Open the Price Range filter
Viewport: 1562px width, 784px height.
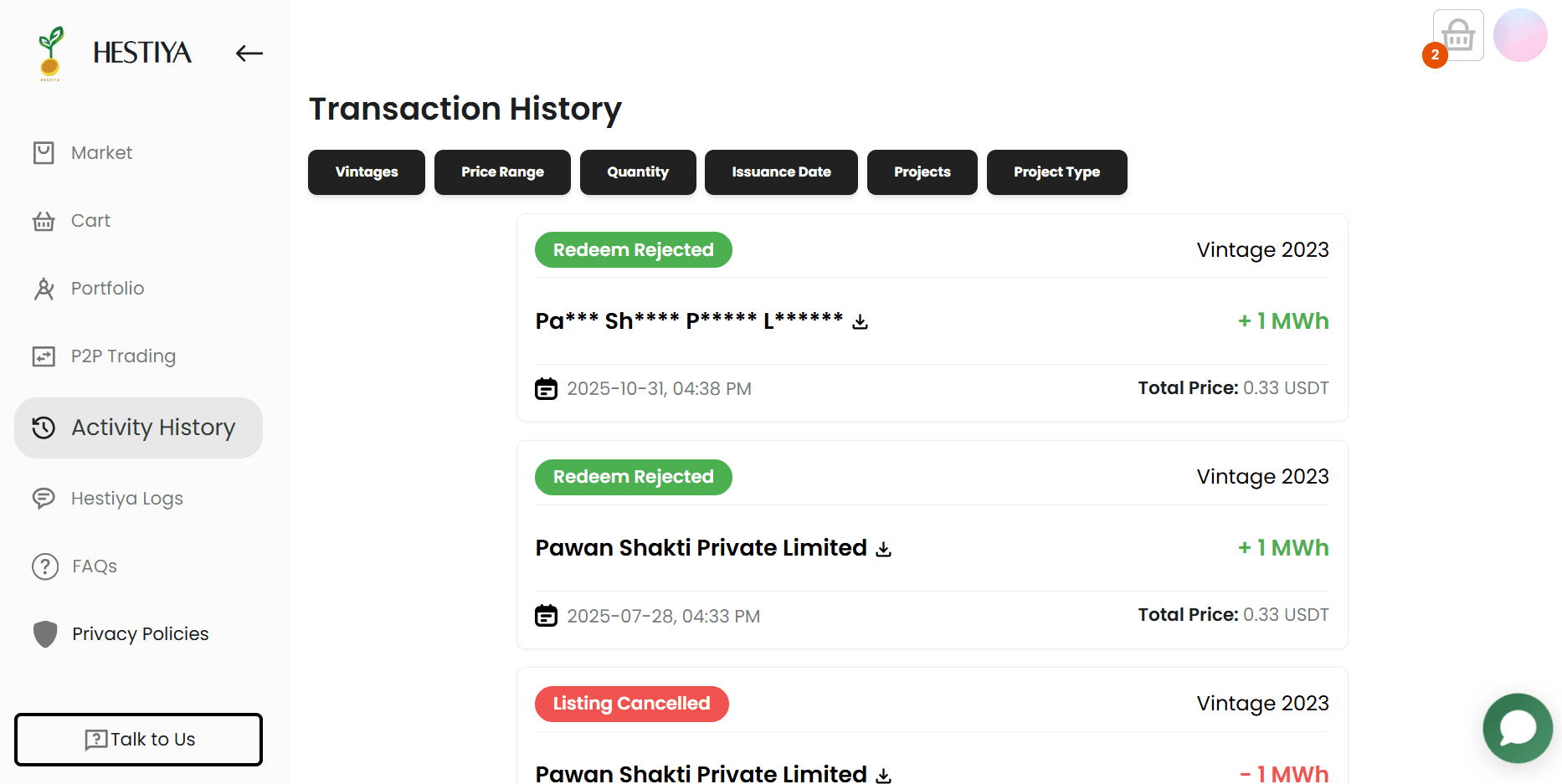pos(502,172)
